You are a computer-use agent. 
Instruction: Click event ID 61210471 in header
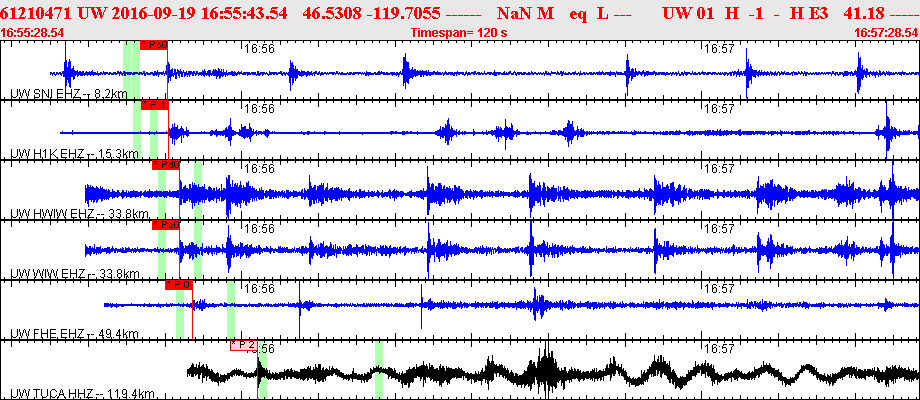point(36,13)
